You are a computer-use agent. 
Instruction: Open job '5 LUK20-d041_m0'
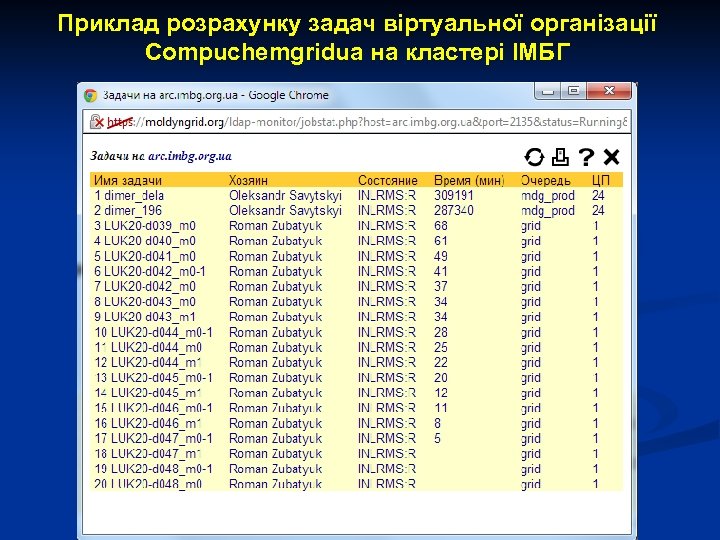click(x=145, y=256)
